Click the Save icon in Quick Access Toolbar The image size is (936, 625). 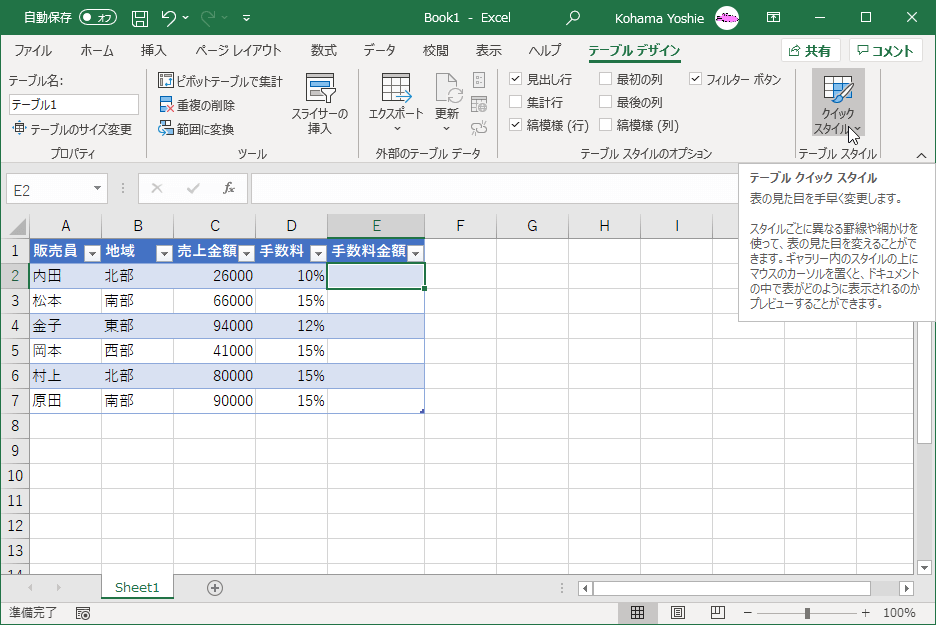pos(140,17)
